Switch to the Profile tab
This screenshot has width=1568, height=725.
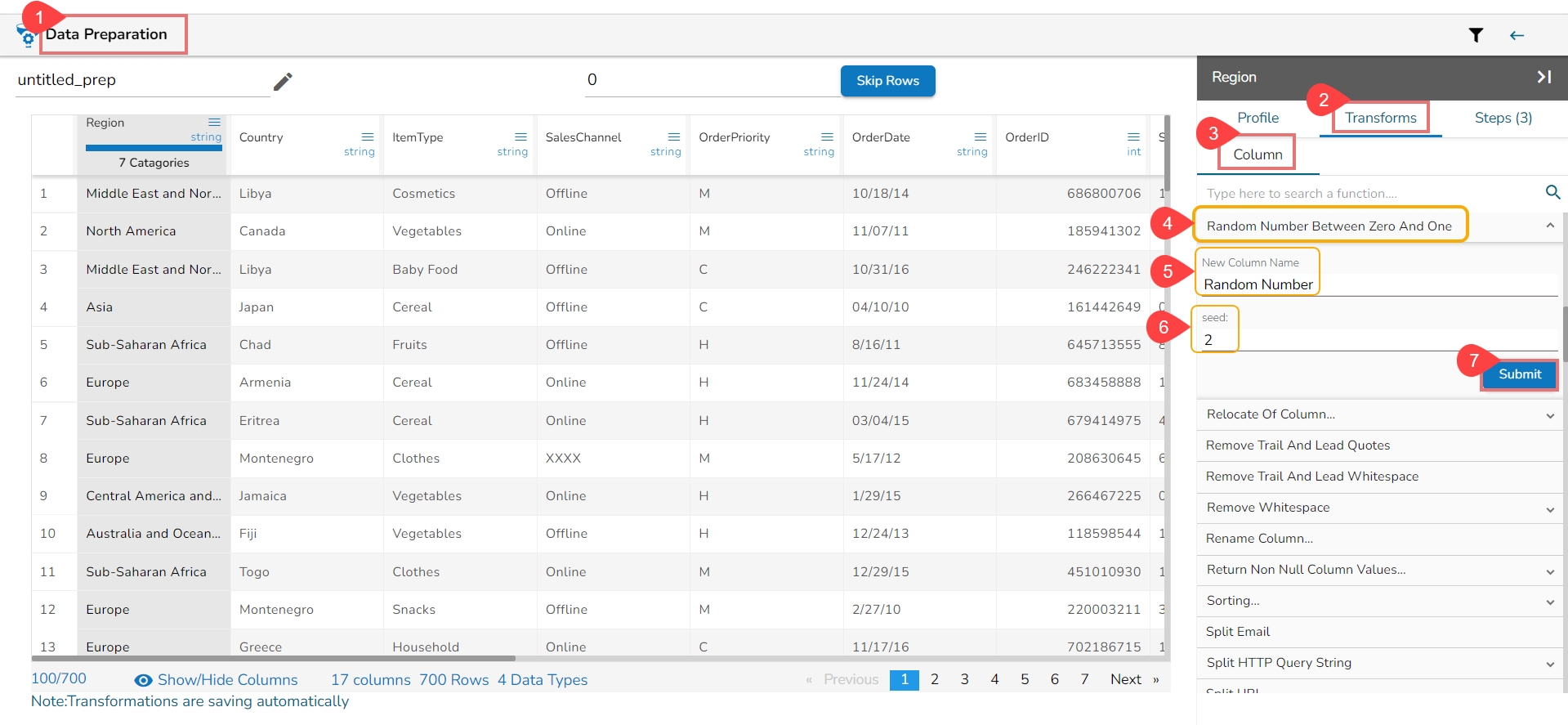click(x=1258, y=118)
